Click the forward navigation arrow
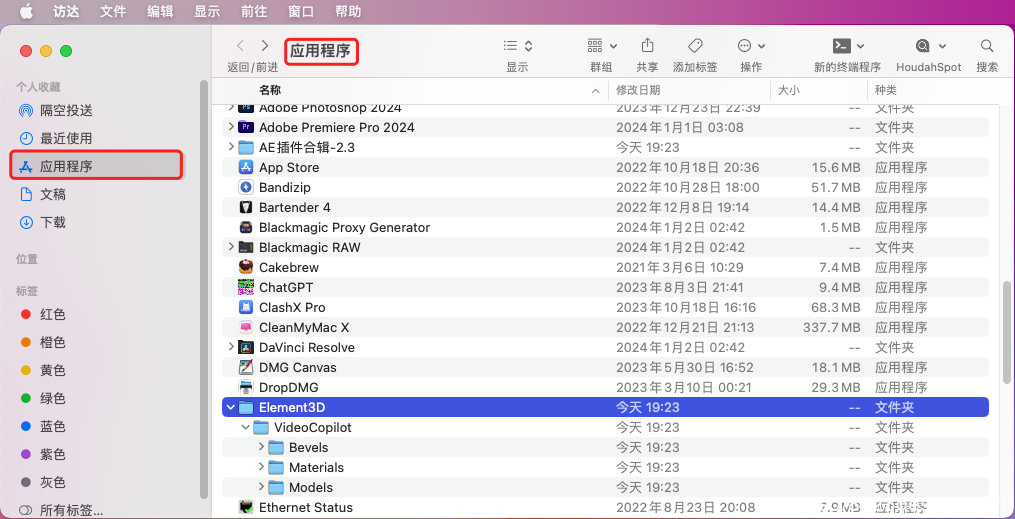This screenshot has height=519, width=1015. pyautogui.click(x=265, y=45)
